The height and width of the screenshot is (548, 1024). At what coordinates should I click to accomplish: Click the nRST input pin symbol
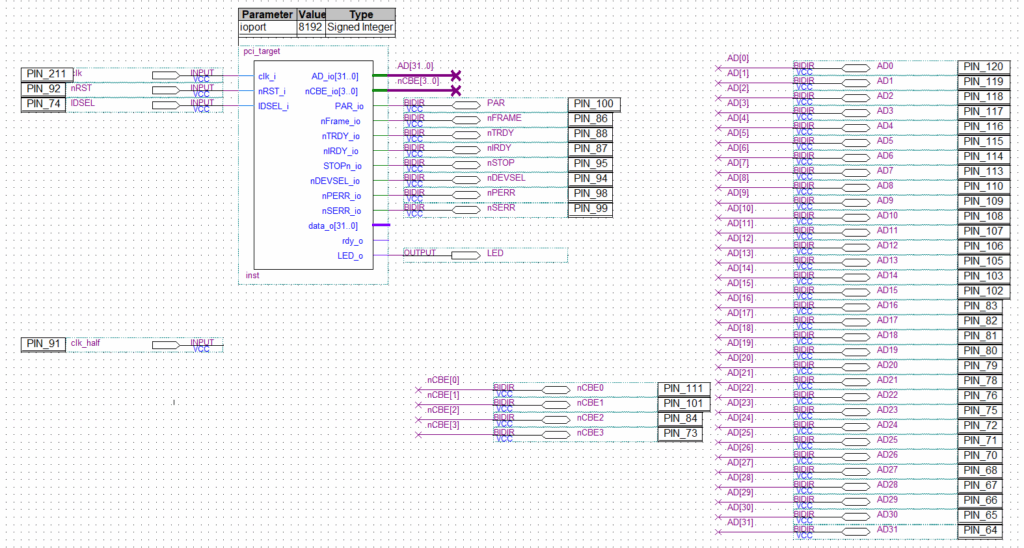tap(166, 90)
